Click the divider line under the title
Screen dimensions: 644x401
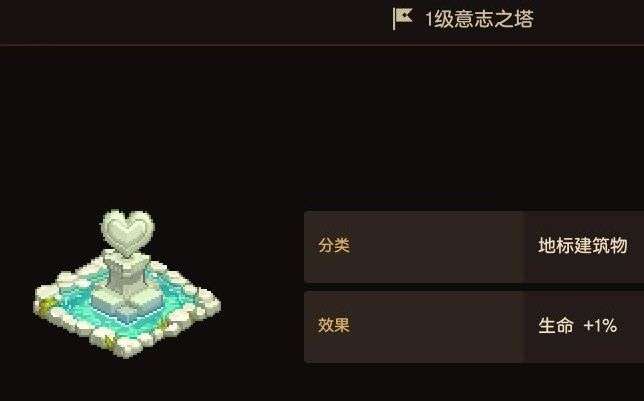click(322, 44)
